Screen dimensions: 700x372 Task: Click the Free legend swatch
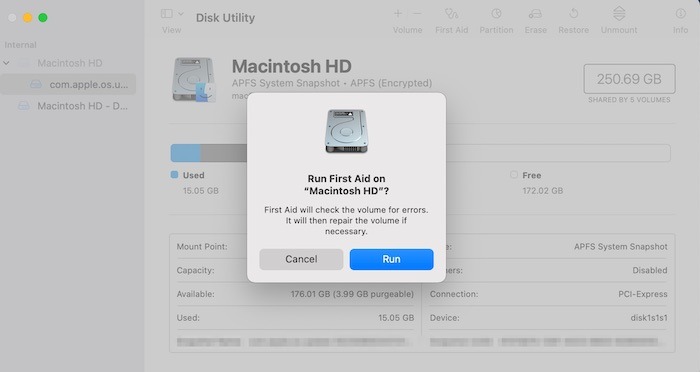pos(514,175)
